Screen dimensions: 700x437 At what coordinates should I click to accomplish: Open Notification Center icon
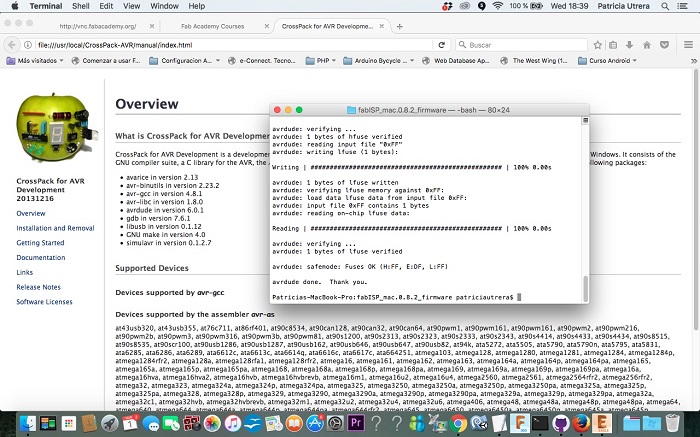coord(682,6)
